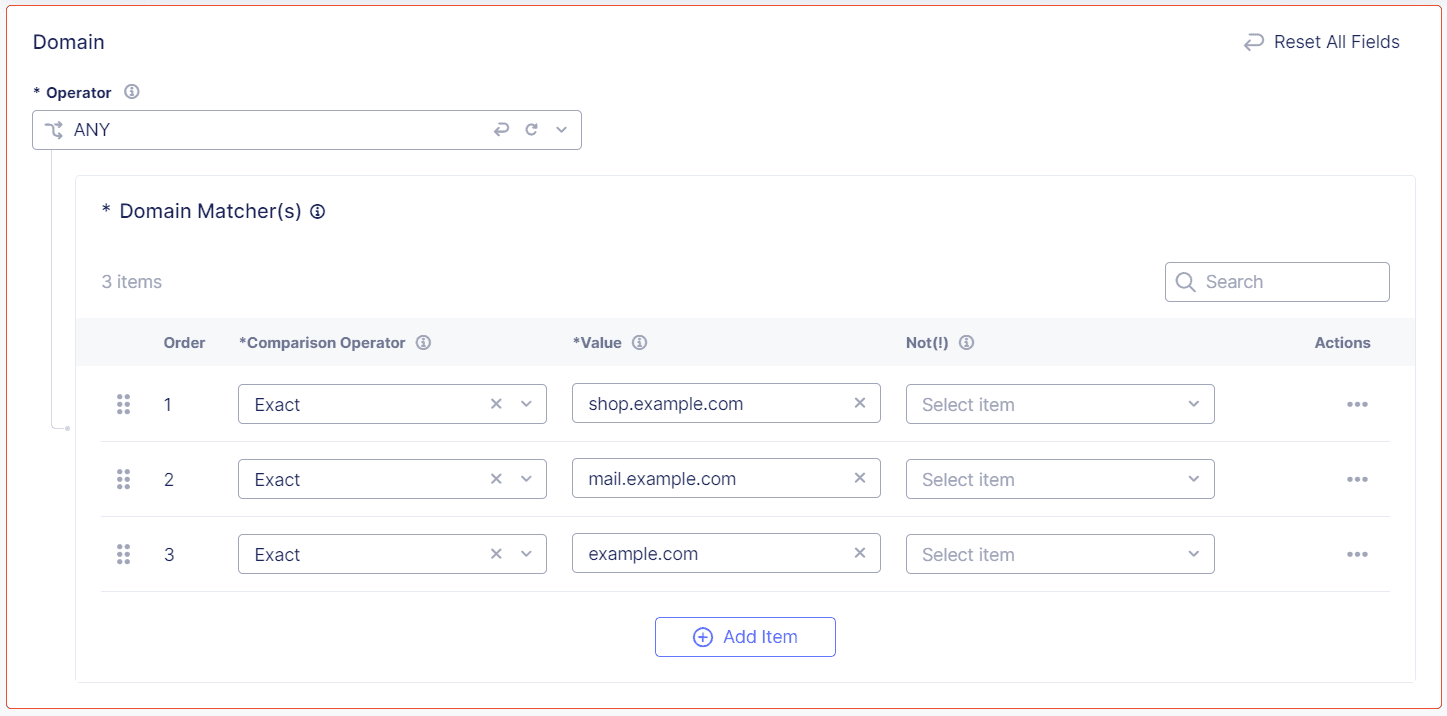This screenshot has height=716, width=1447.
Task: Clear the mail.example.com value field
Action: (859, 479)
